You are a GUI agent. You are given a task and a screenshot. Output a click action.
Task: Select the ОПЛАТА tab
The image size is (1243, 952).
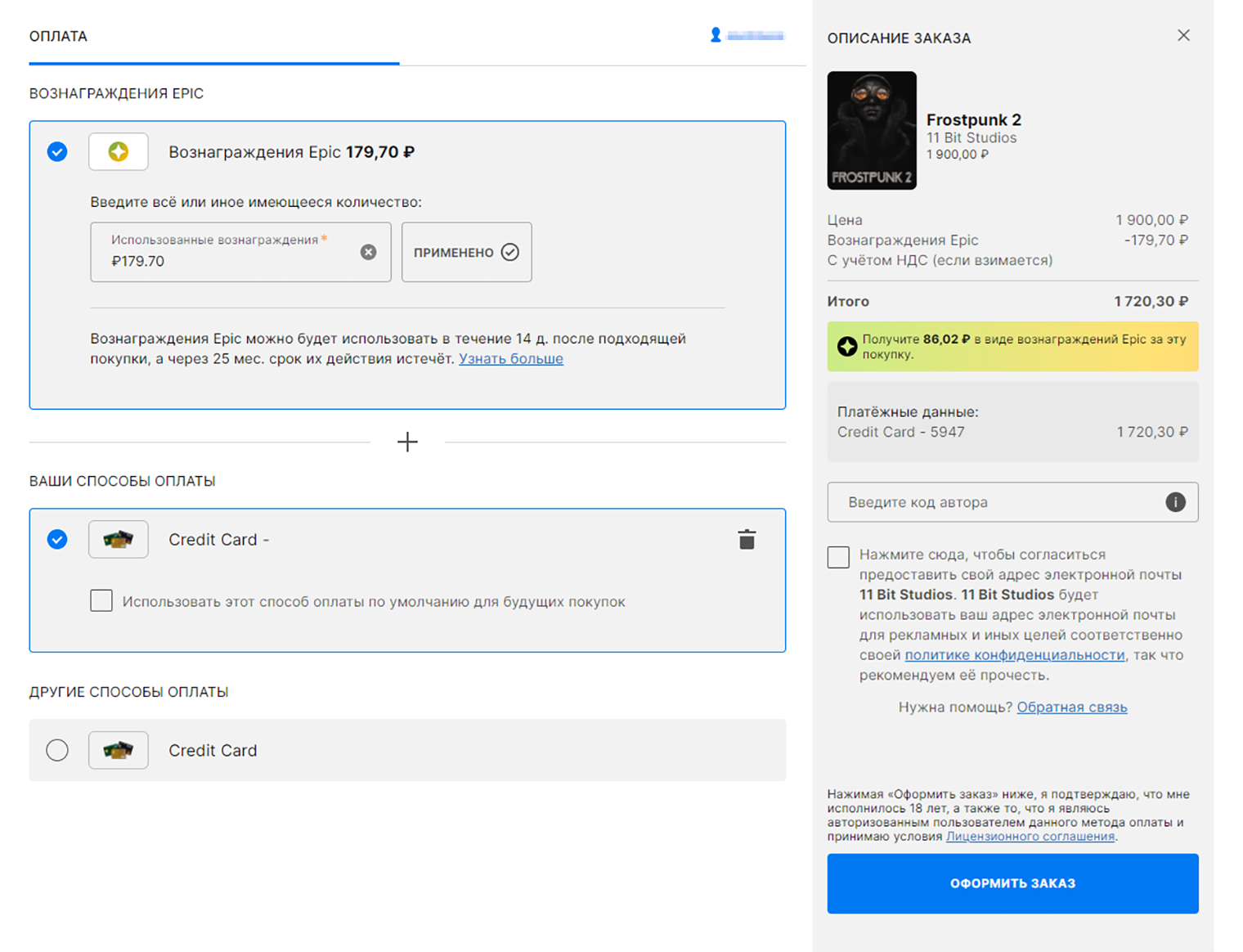(x=58, y=36)
